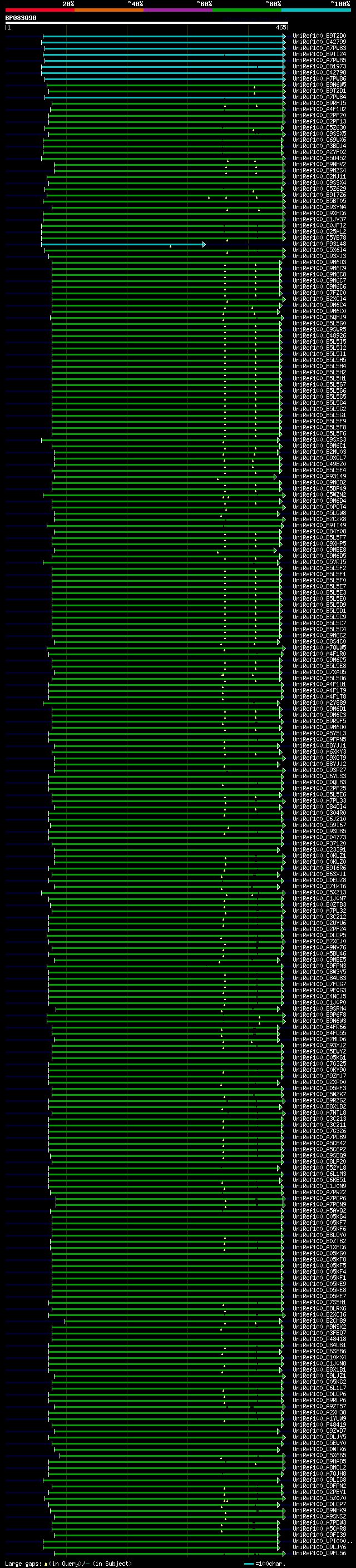Select the UniRef100_Q84Y08 label
Screen dimensions: 356x1568
coord(319,531)
